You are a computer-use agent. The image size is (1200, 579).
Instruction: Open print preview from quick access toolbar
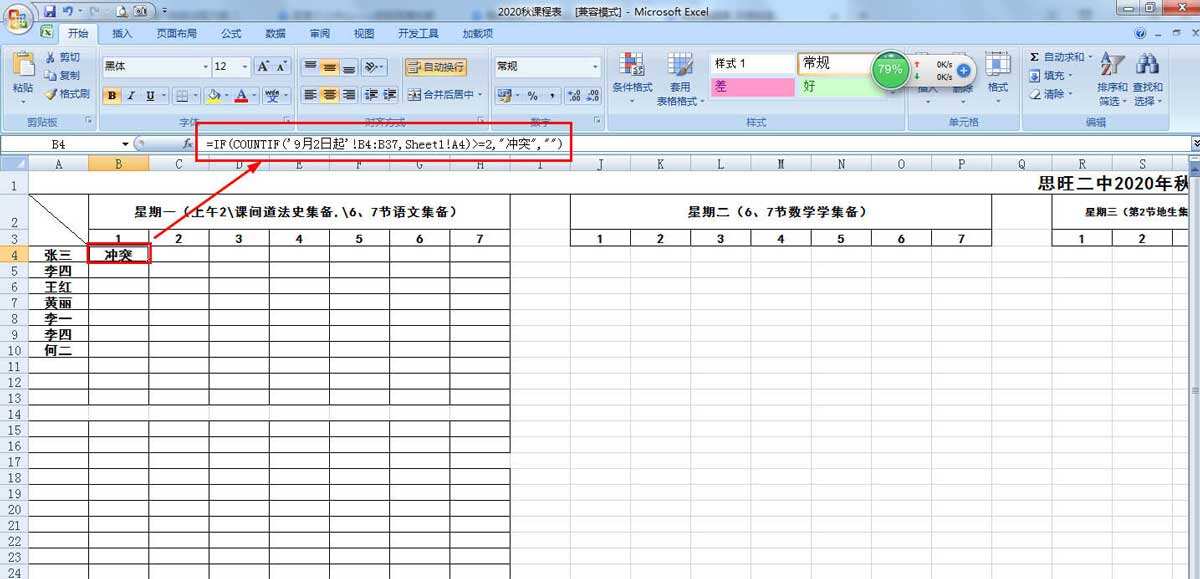click(x=122, y=11)
